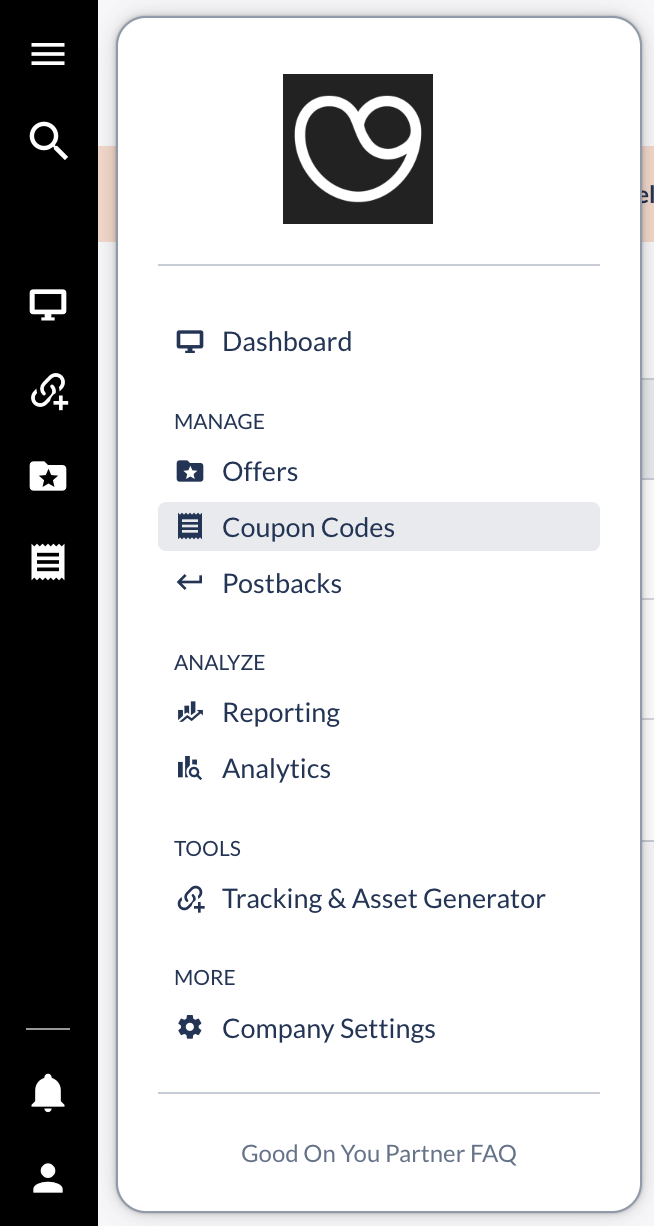Open Reporting under Analyze
The image size is (654, 1226).
click(281, 713)
